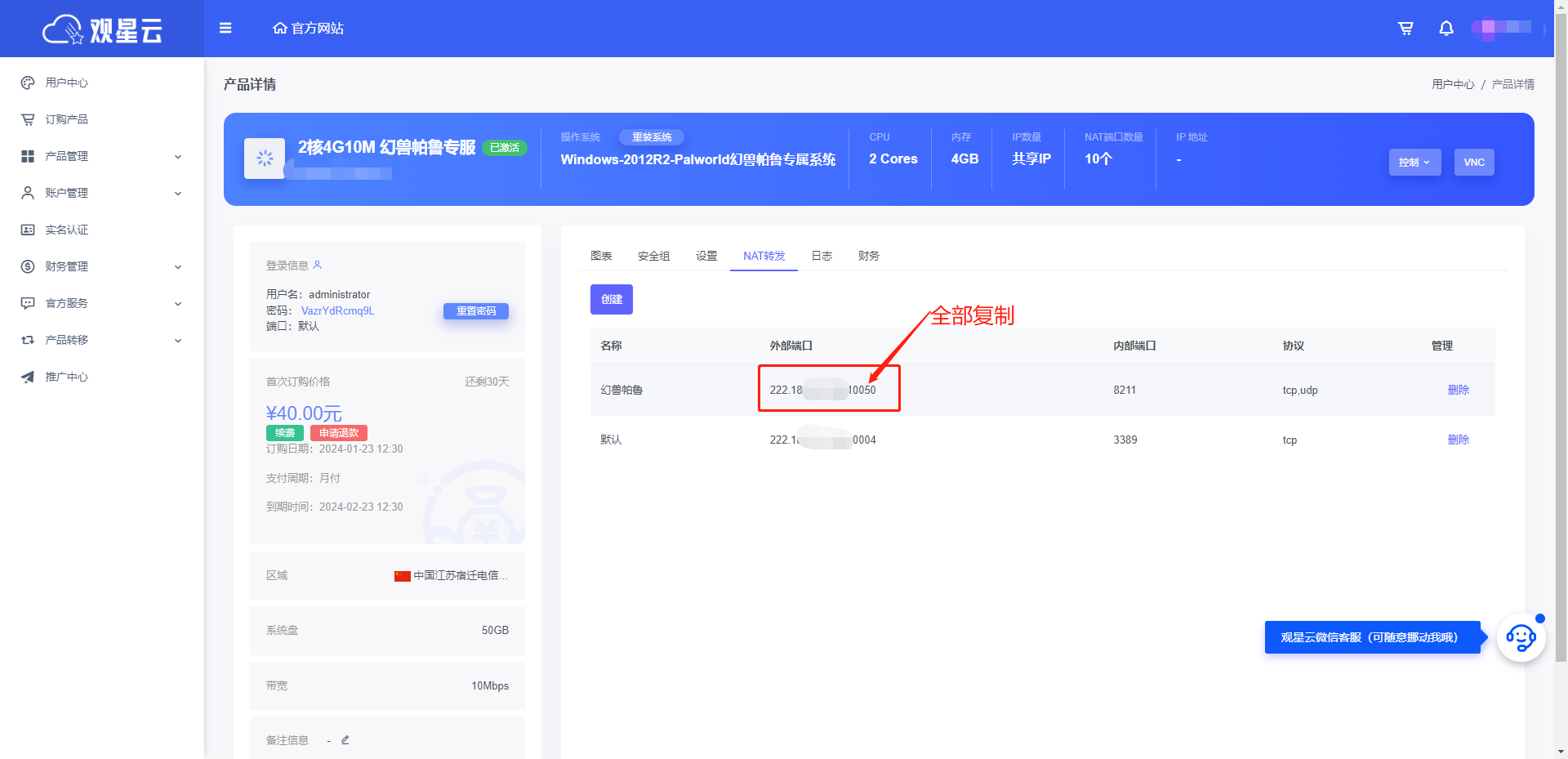
Task: Click the tcp,udp protocol cell
Action: (1300, 390)
